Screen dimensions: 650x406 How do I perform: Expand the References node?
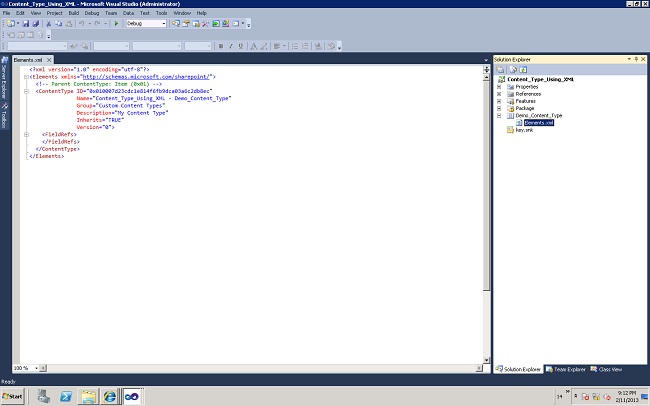[x=499, y=94]
